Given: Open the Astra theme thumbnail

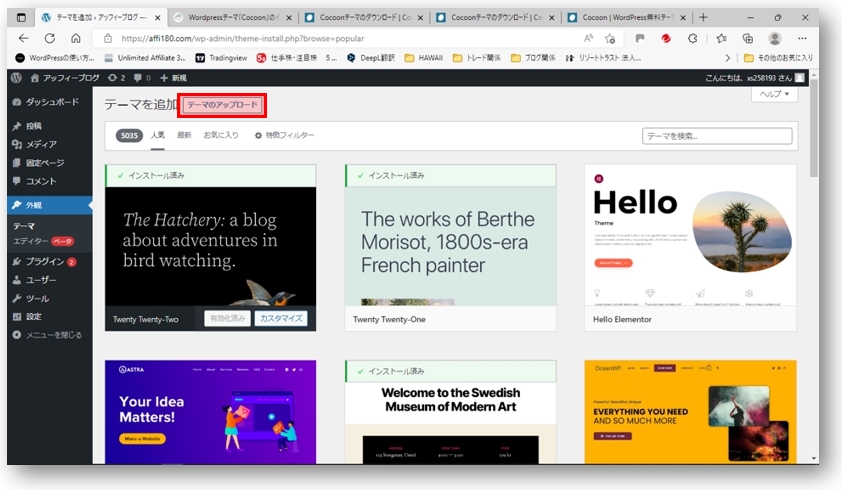Looking at the screenshot, I should pos(210,412).
